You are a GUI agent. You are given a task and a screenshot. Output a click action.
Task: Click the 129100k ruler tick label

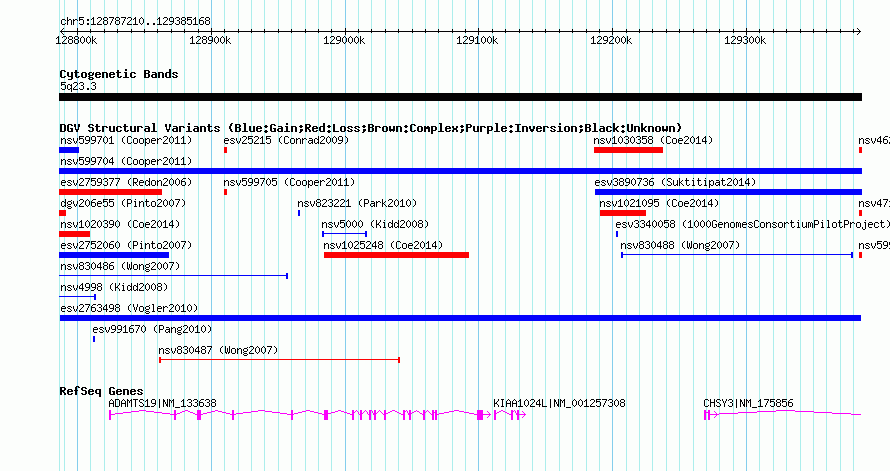click(477, 40)
